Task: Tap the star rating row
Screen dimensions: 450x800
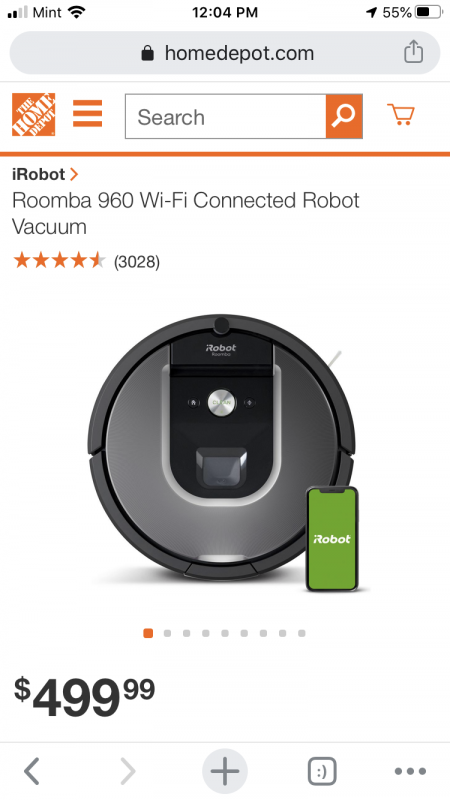Action: click(59, 261)
